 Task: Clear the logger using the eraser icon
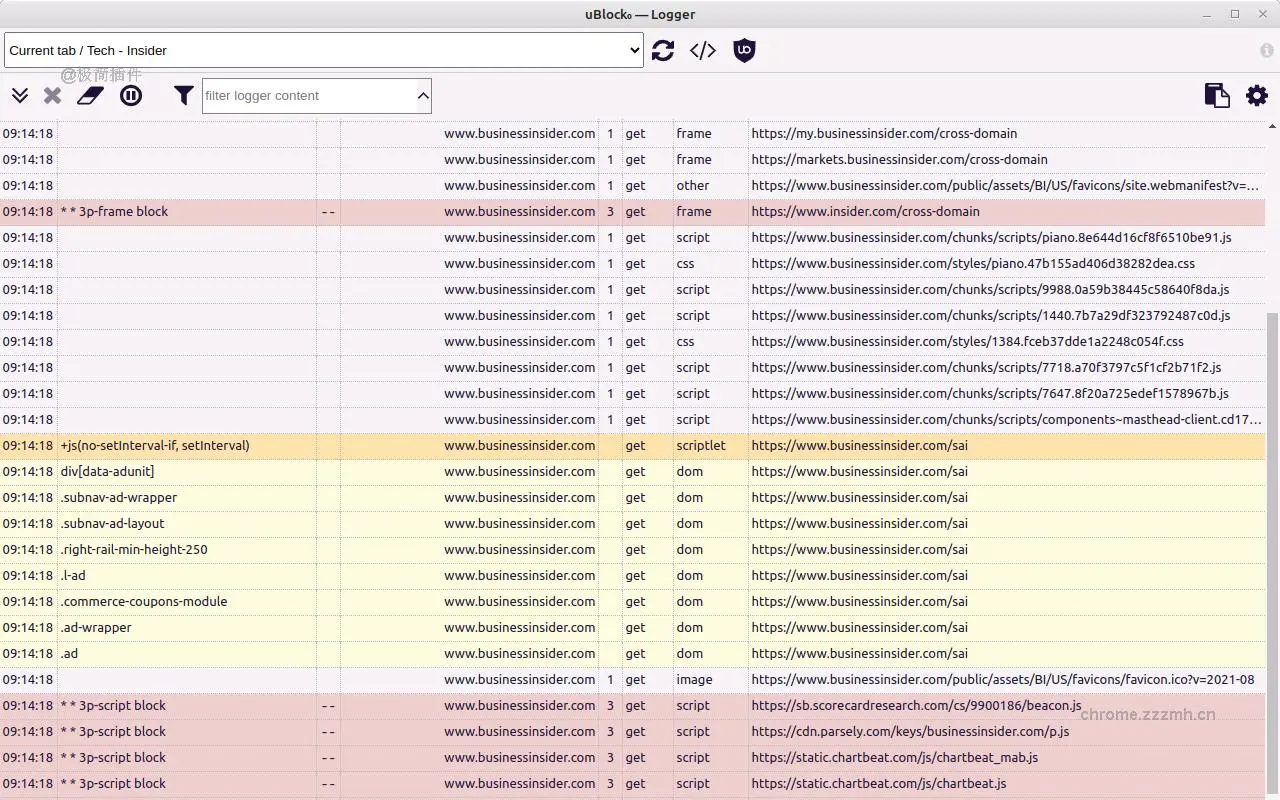point(90,95)
